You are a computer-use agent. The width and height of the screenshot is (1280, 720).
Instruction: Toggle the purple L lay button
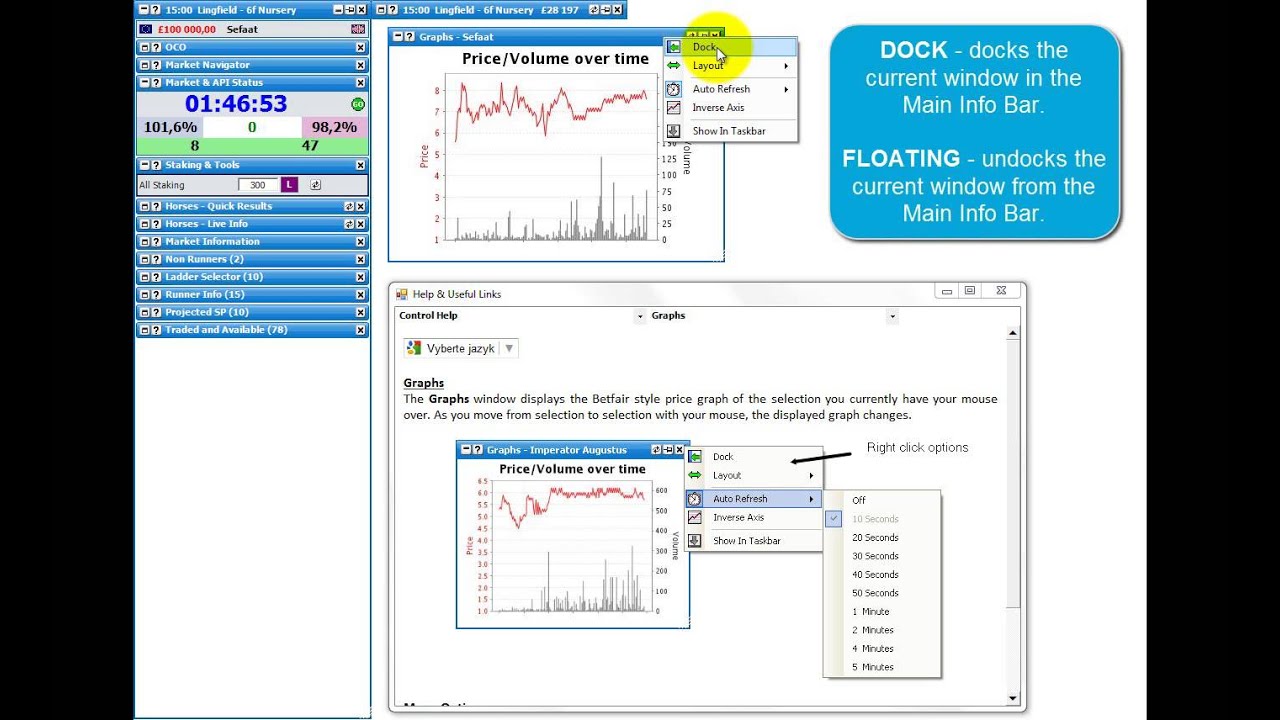tap(289, 185)
